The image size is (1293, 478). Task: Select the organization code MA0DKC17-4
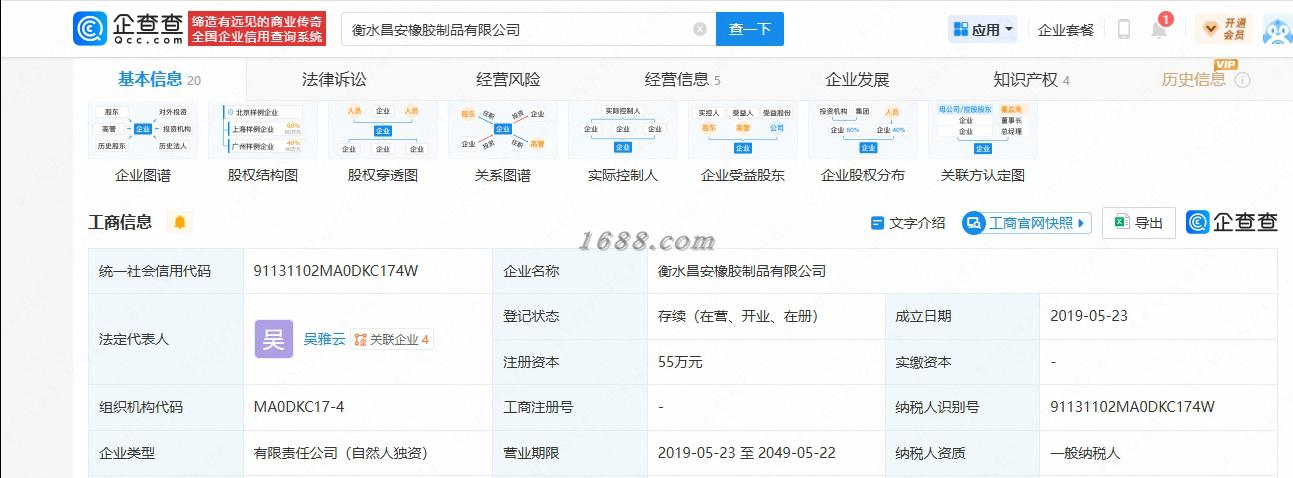[x=299, y=407]
